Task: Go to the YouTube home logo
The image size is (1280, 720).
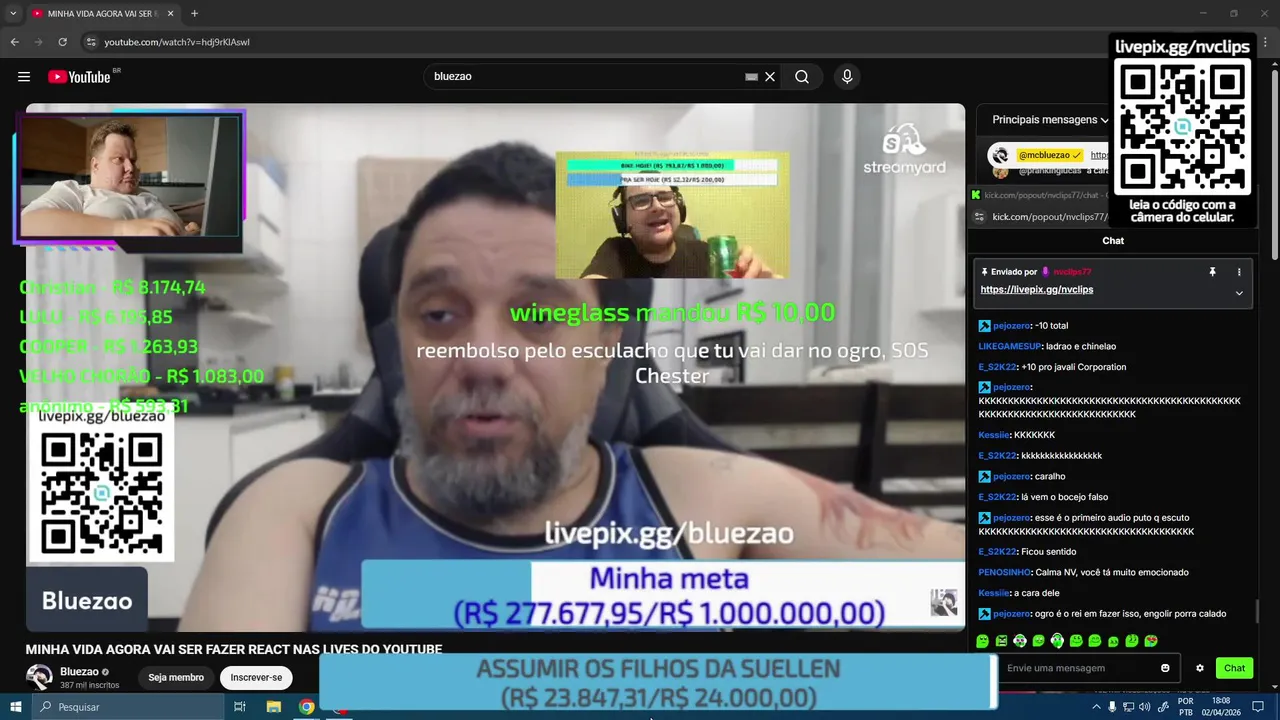Action: tap(80, 77)
